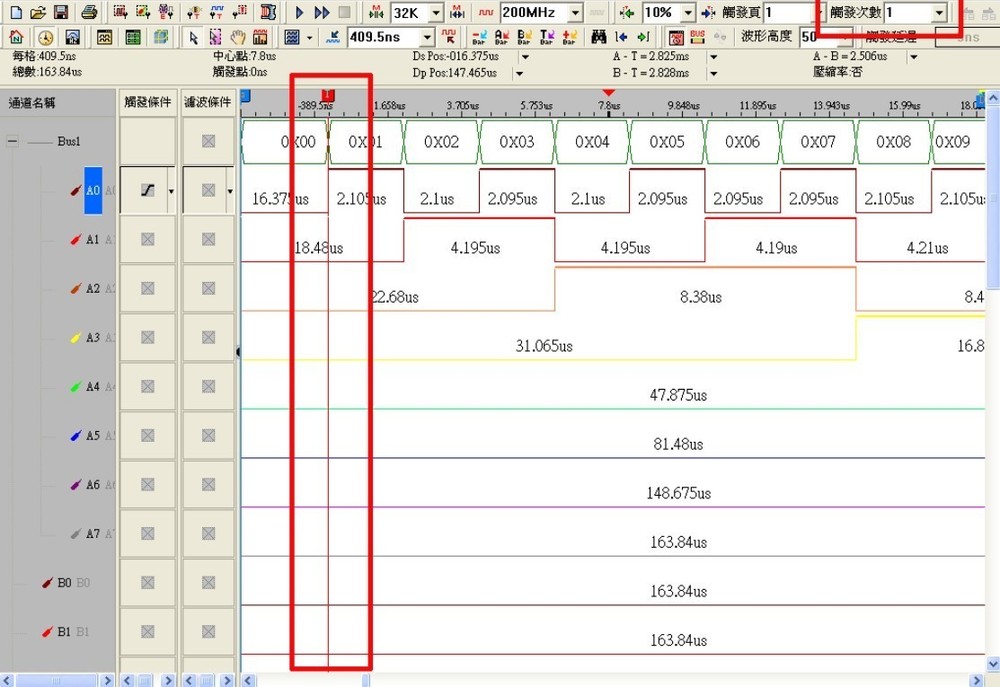Start repetitive run with the double-arrow icon

coord(322,12)
